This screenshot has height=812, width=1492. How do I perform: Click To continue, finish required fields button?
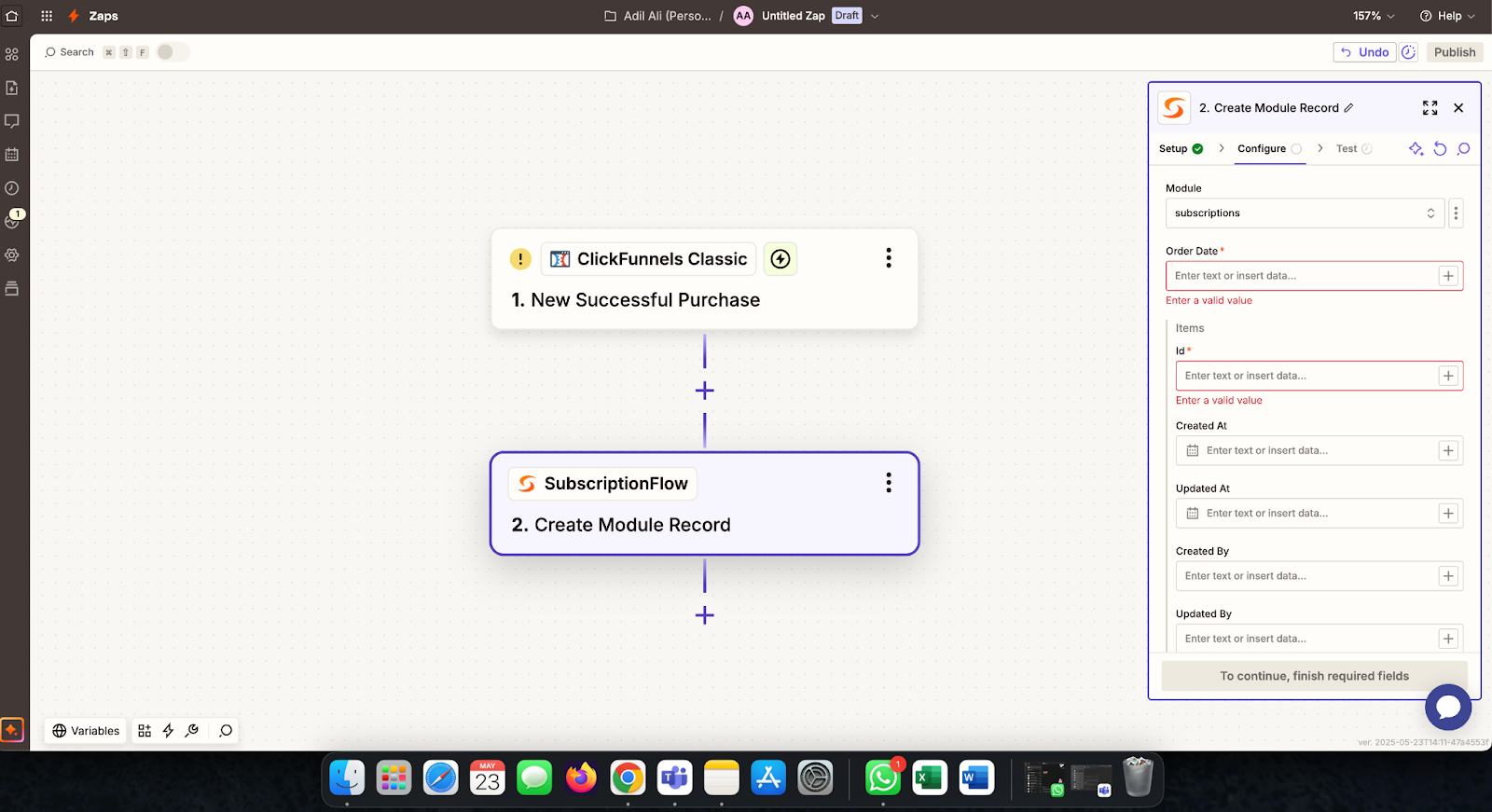click(x=1314, y=676)
